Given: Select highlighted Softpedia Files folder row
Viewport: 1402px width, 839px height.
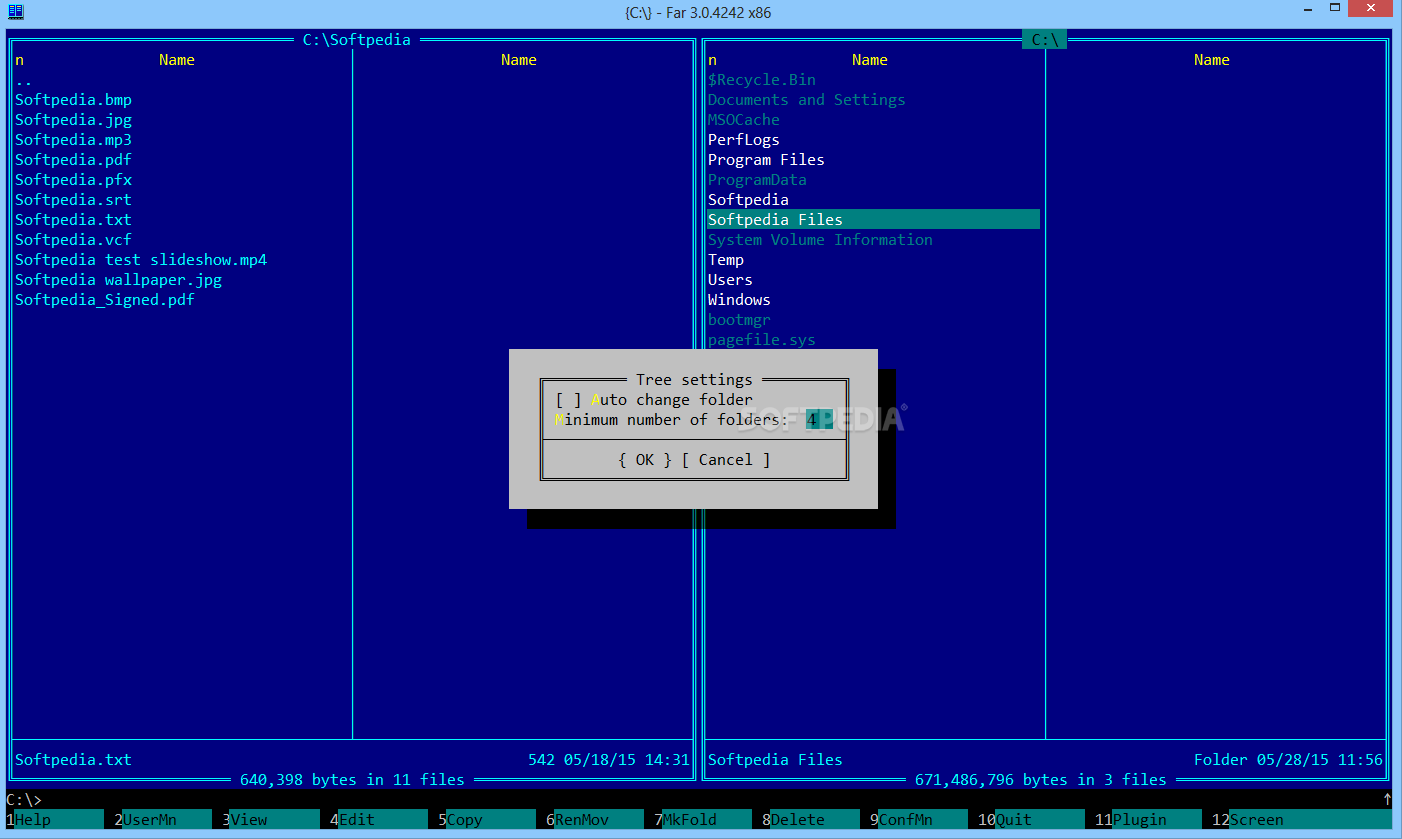Looking at the screenshot, I should pos(873,220).
